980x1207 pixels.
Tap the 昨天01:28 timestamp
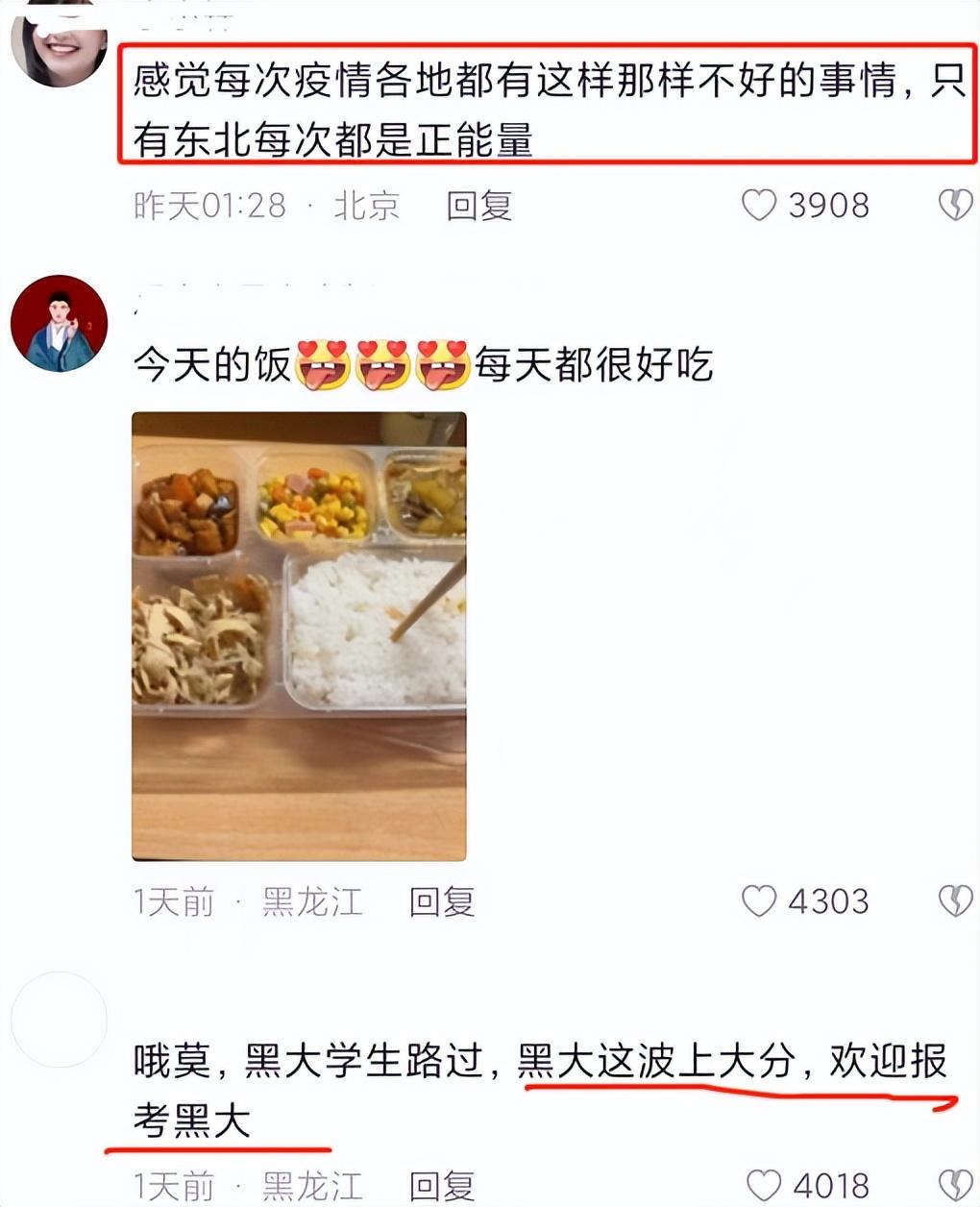[209, 206]
